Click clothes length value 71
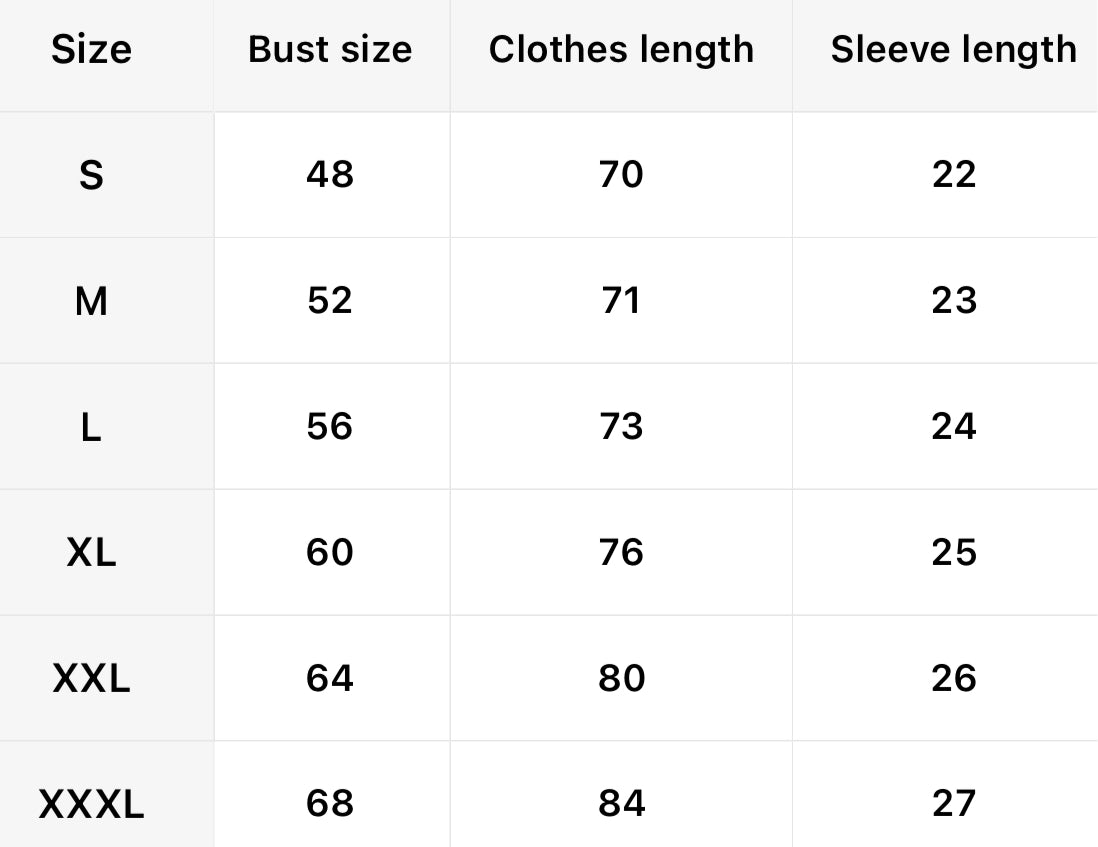 621,301
